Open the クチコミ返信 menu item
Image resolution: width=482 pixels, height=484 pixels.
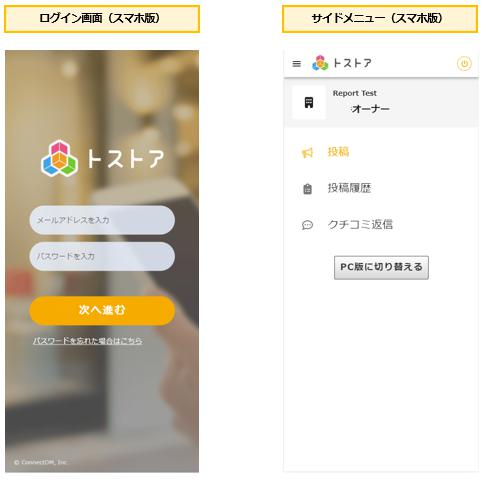[x=360, y=224]
